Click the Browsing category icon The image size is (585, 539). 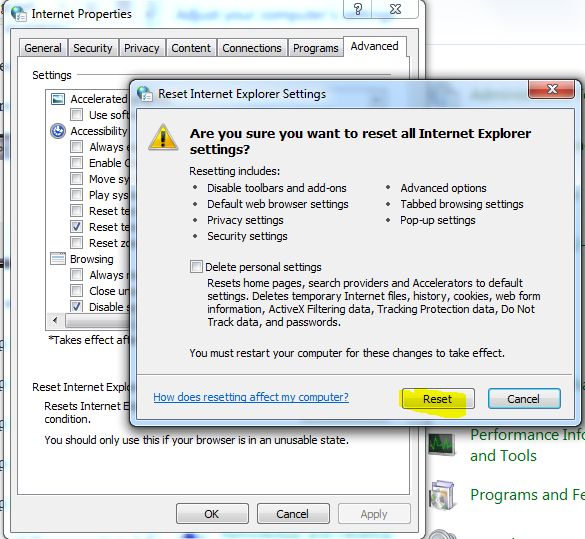[x=58, y=258]
